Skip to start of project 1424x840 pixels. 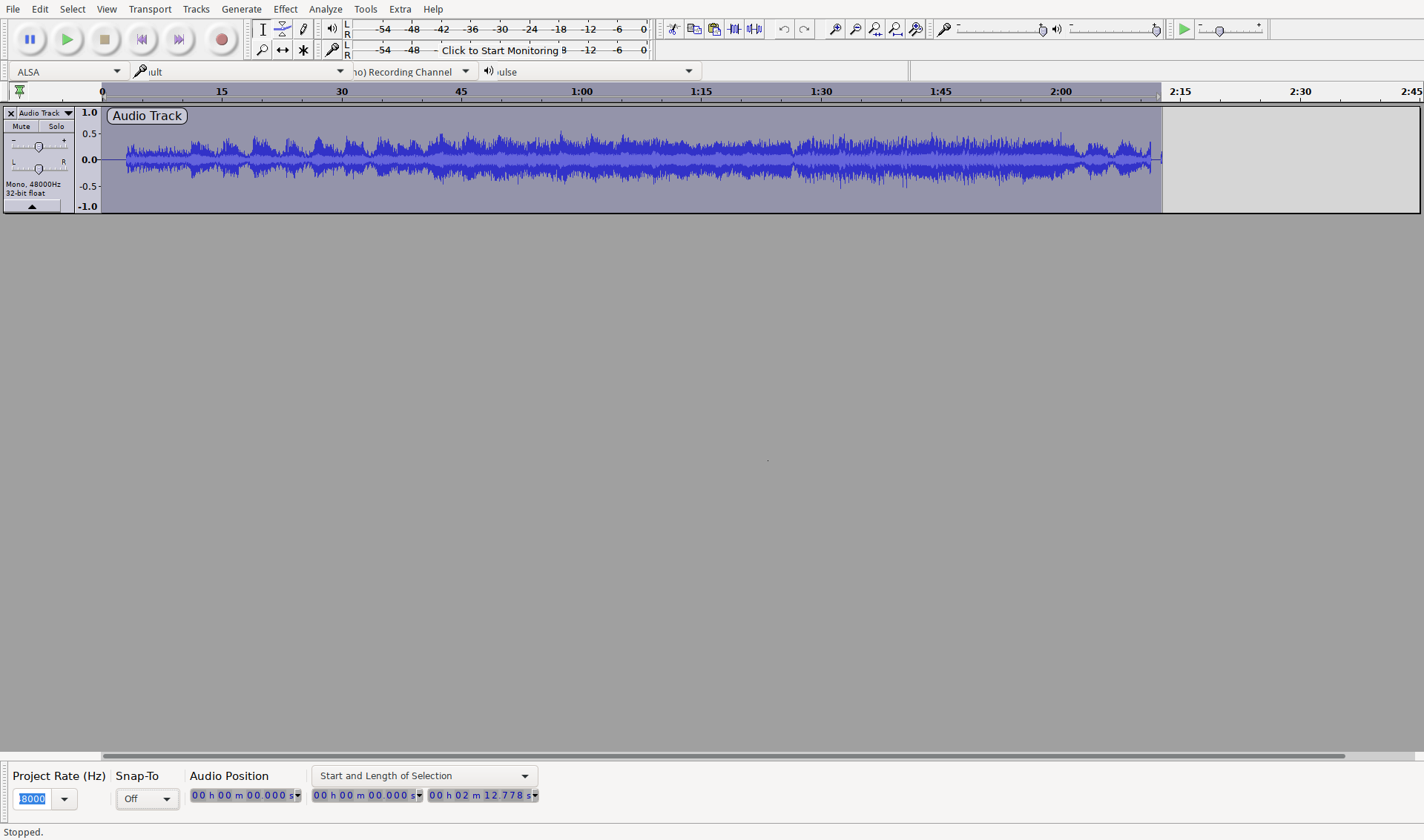click(x=142, y=39)
